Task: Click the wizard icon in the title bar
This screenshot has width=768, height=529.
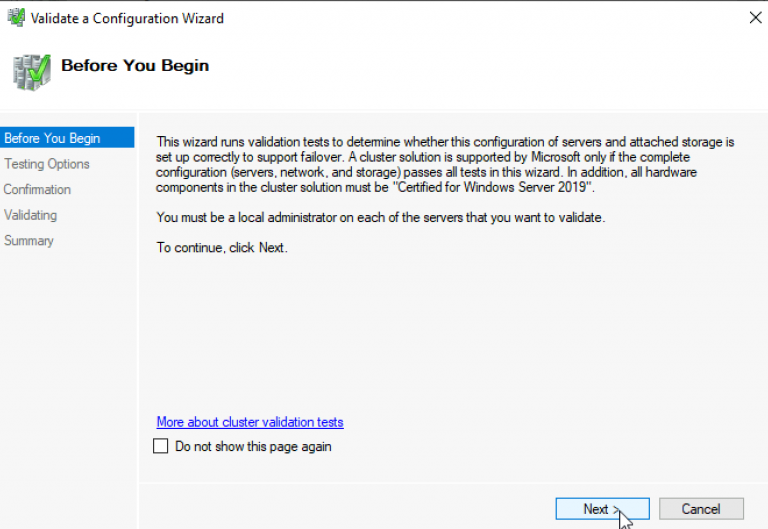Action: [x=16, y=18]
